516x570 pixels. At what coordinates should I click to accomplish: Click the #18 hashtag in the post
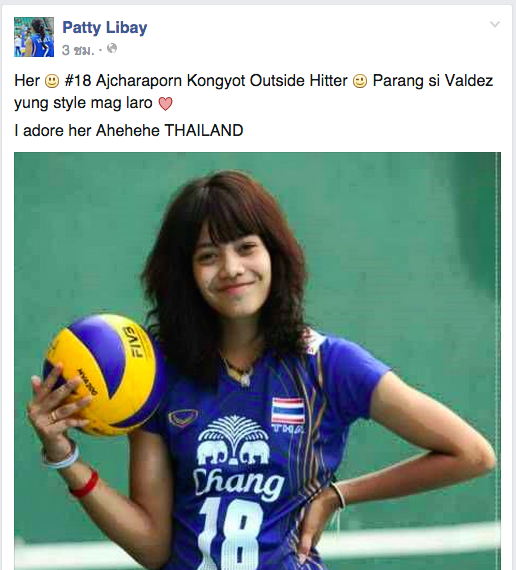point(77,81)
